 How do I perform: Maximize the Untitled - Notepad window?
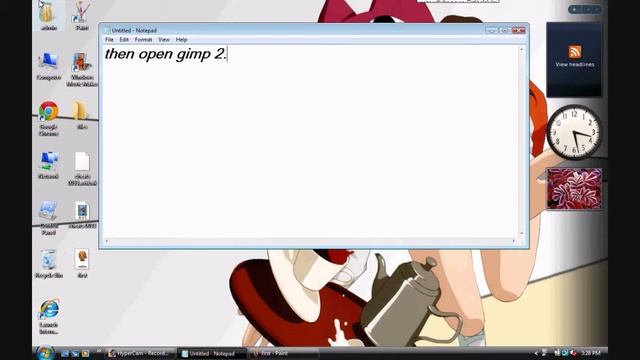pyautogui.click(x=505, y=30)
